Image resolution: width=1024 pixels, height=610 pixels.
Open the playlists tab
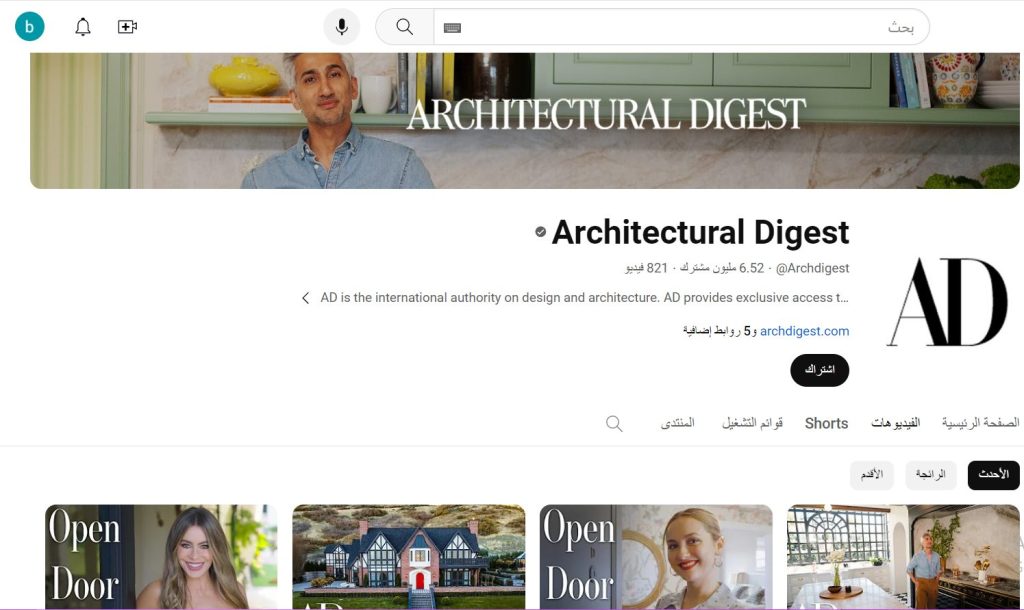pyautogui.click(x=752, y=424)
